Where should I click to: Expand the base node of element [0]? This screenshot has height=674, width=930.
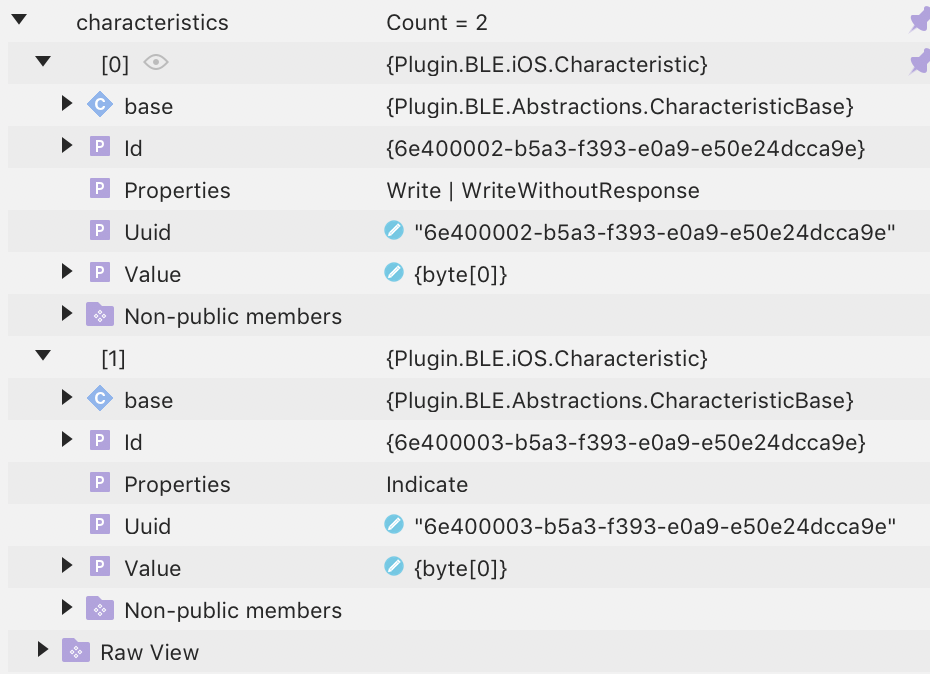click(x=66, y=105)
